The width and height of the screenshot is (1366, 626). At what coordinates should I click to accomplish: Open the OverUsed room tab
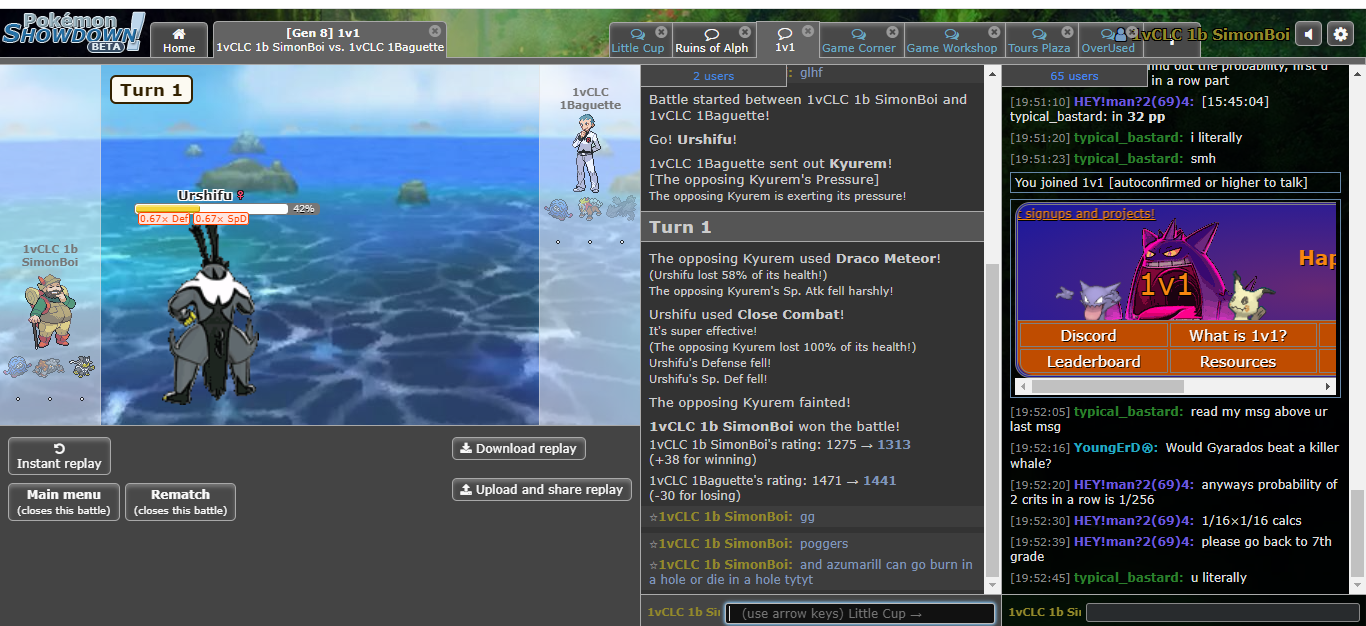coord(1108,41)
